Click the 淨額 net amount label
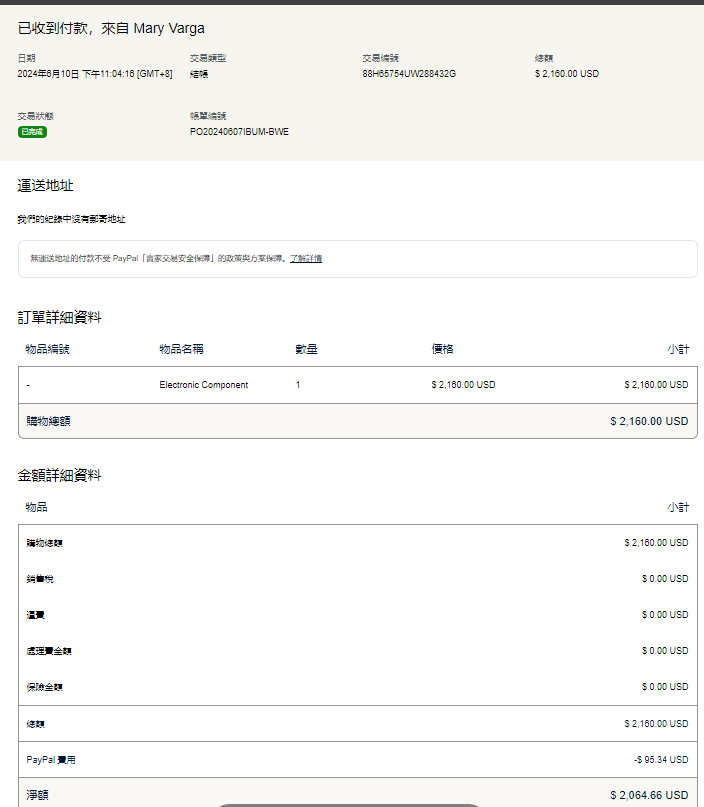This screenshot has width=704, height=807. click(37, 795)
